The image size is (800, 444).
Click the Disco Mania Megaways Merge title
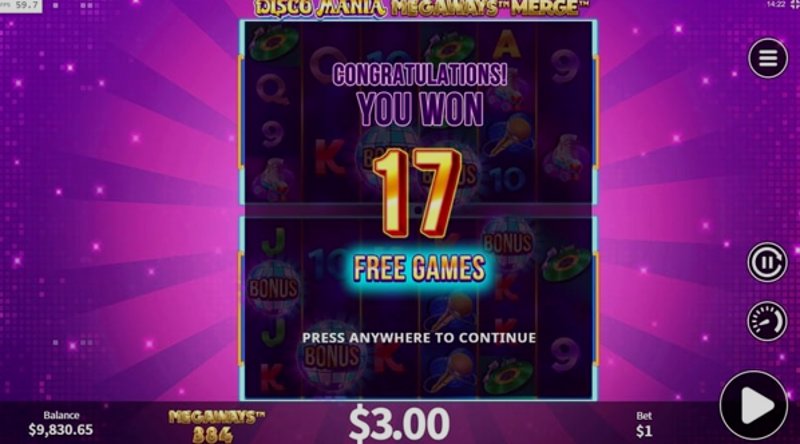click(x=421, y=8)
